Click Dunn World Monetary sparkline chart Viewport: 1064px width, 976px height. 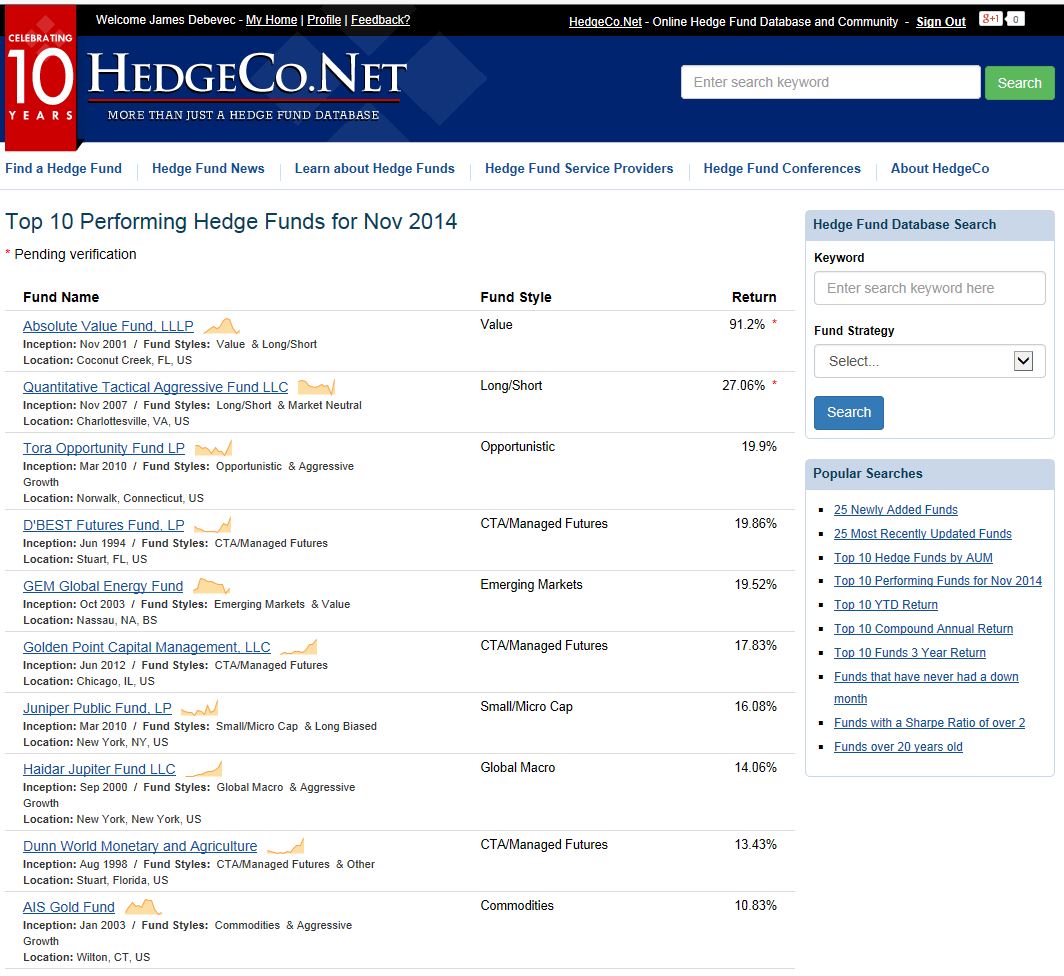(x=286, y=846)
